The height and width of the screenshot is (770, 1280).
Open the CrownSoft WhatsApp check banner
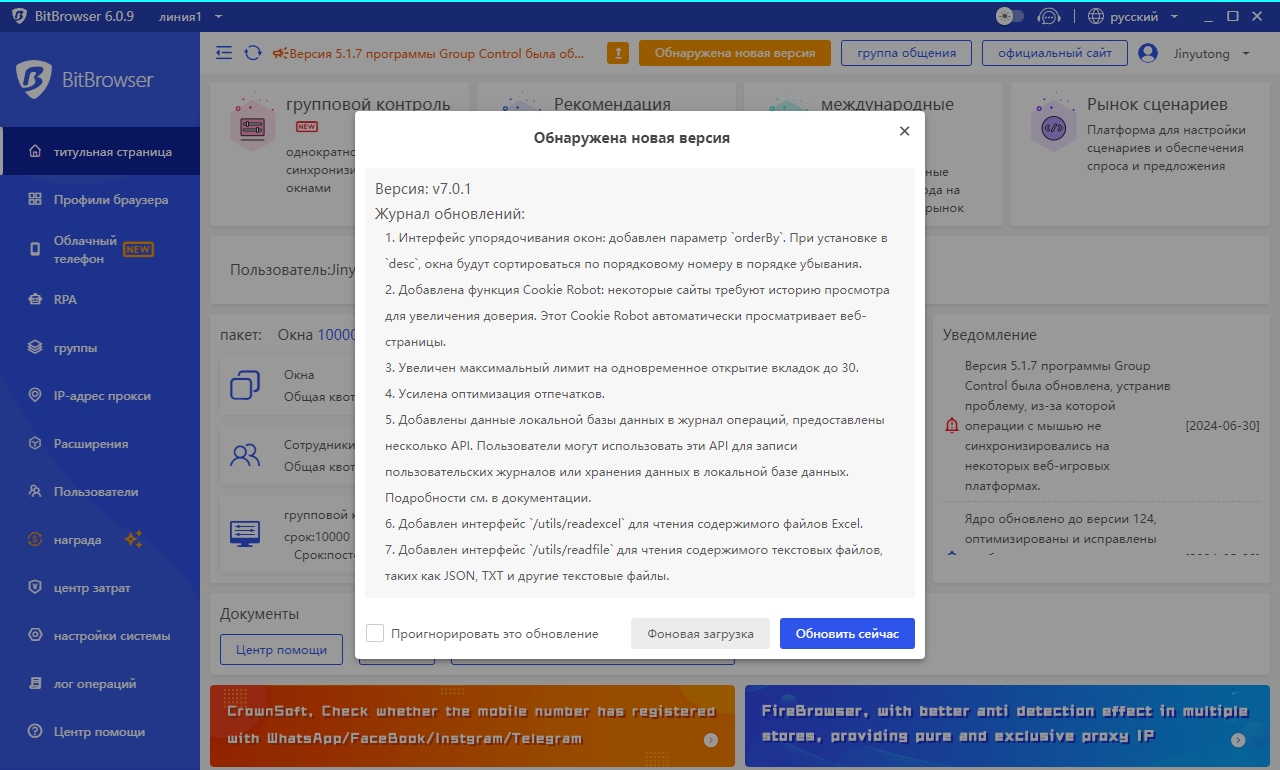[x=472, y=725]
